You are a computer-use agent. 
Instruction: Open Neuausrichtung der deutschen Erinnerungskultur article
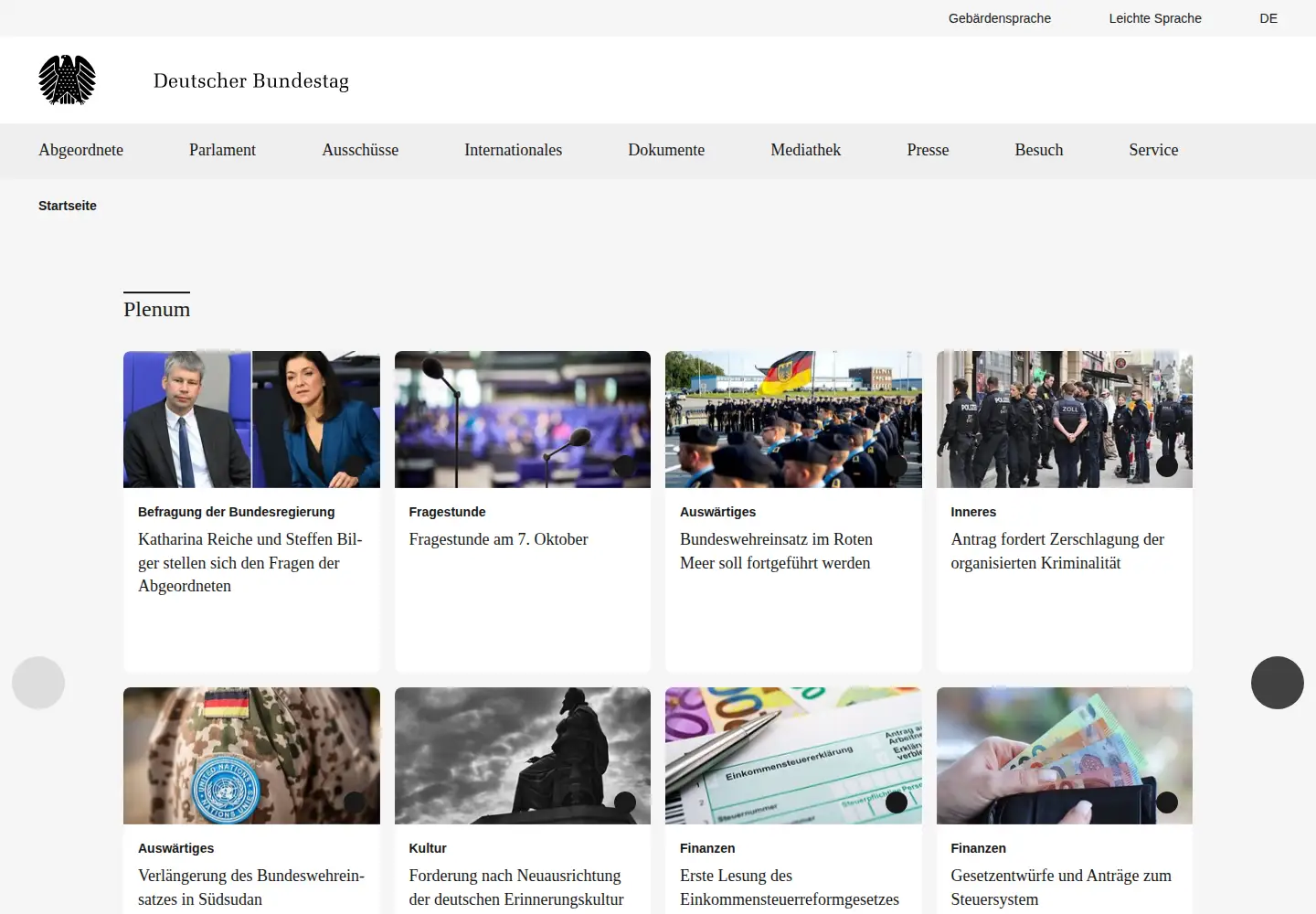tap(516, 887)
